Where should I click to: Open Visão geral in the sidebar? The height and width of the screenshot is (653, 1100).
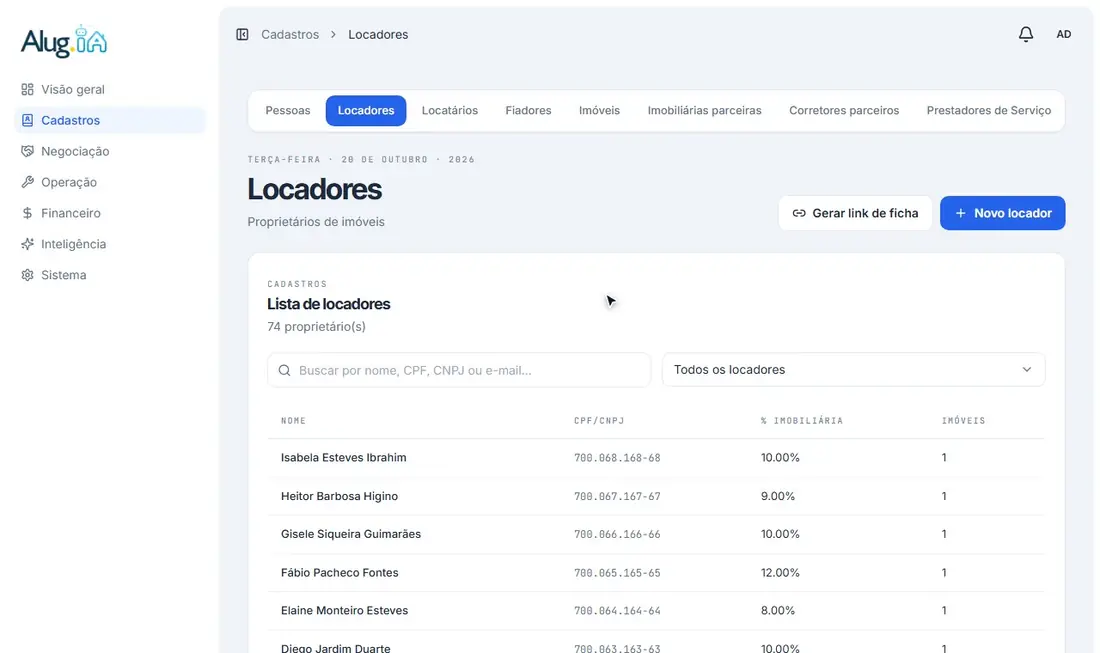pos(110,89)
